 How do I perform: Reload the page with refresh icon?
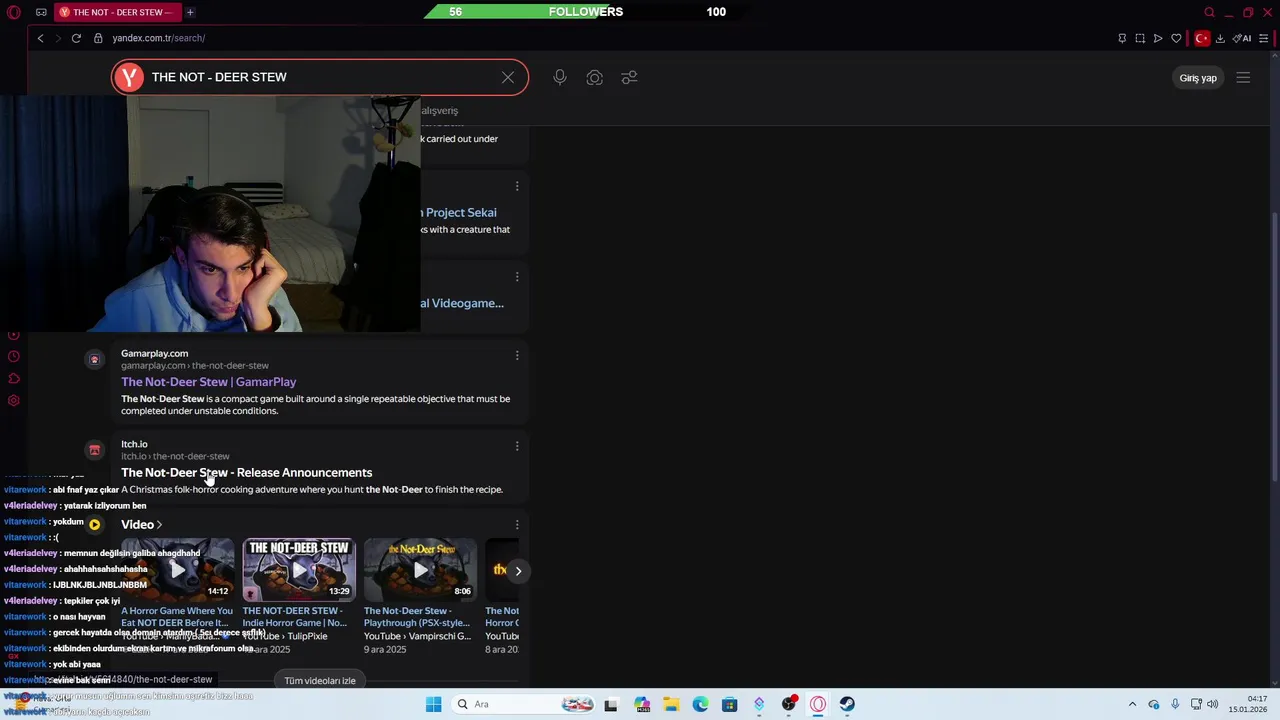pyautogui.click(x=76, y=38)
